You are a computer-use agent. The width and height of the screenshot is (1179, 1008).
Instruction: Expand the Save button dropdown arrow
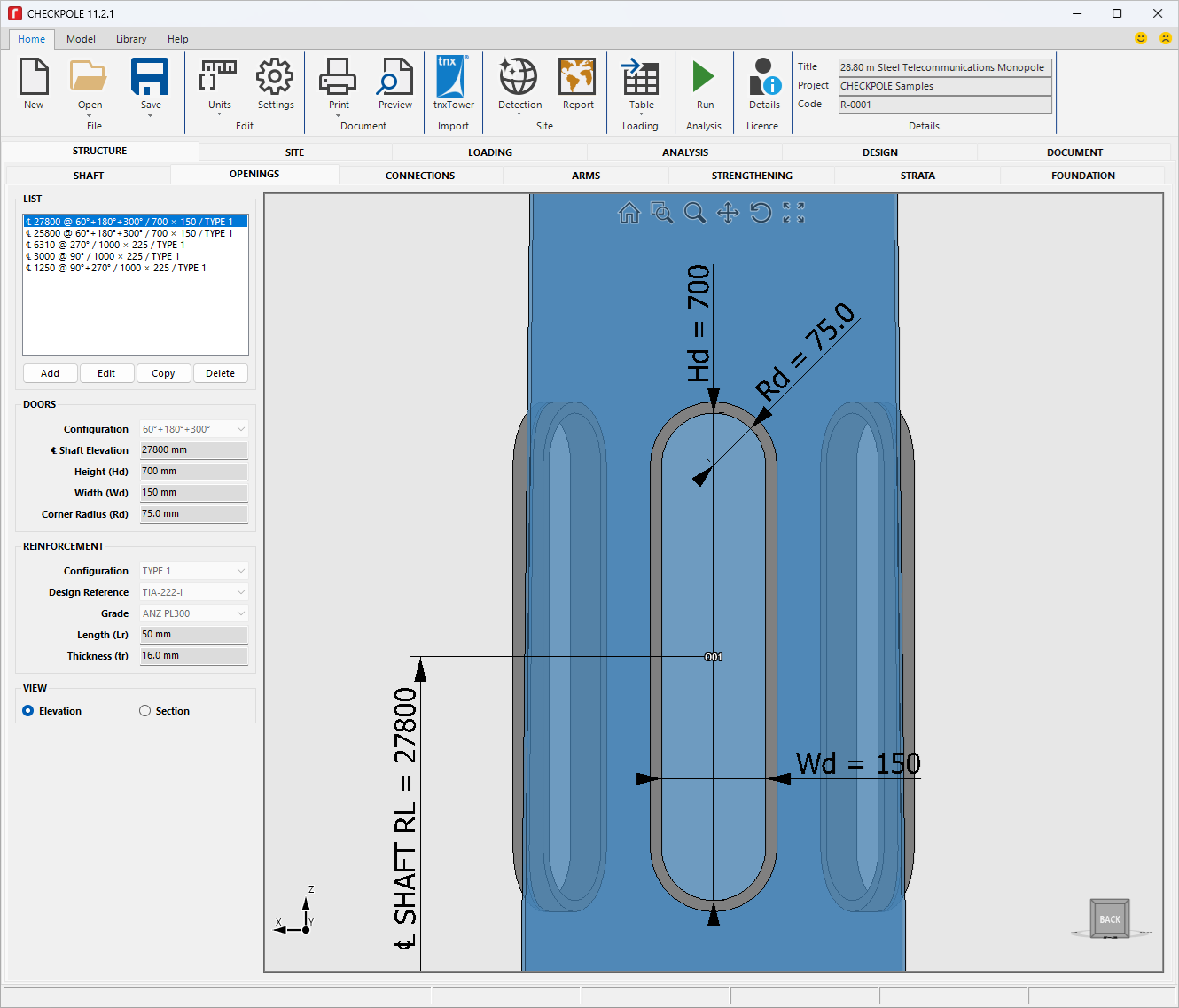coord(150,115)
